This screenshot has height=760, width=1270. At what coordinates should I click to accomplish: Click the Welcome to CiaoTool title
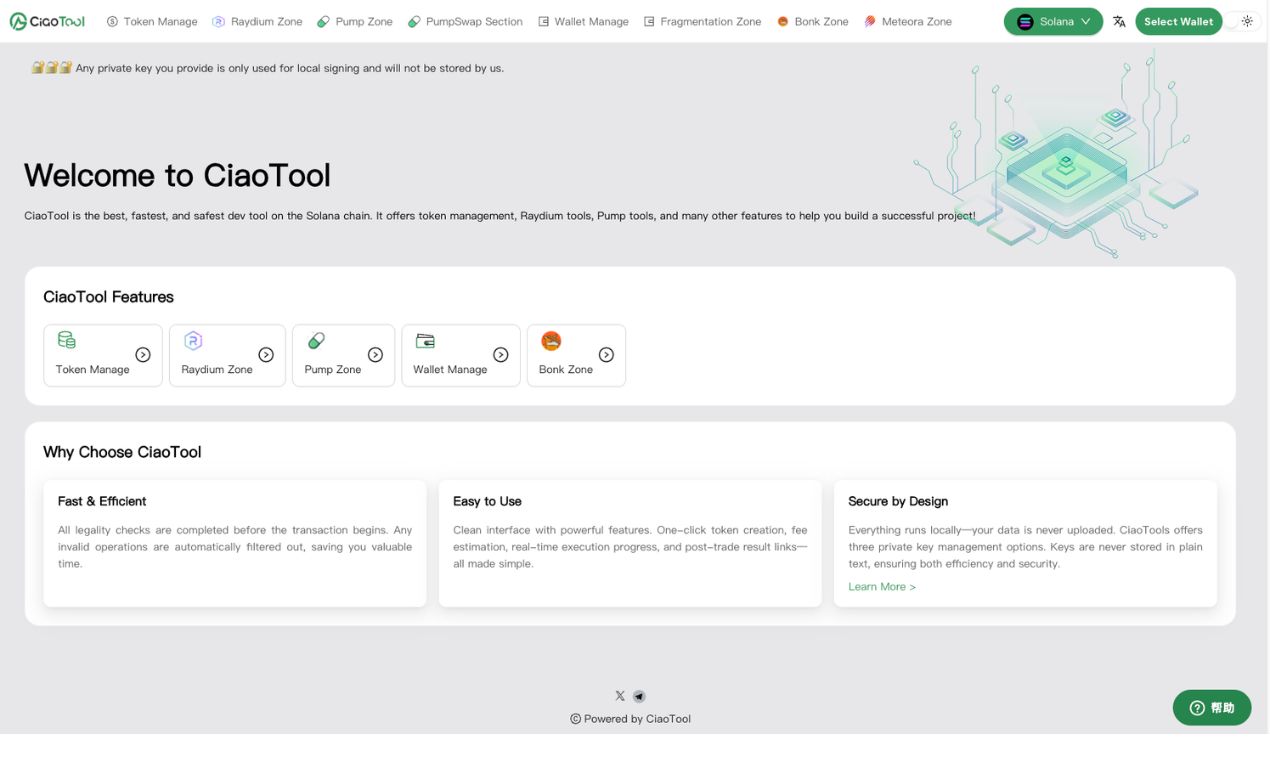pyautogui.click(x=177, y=175)
